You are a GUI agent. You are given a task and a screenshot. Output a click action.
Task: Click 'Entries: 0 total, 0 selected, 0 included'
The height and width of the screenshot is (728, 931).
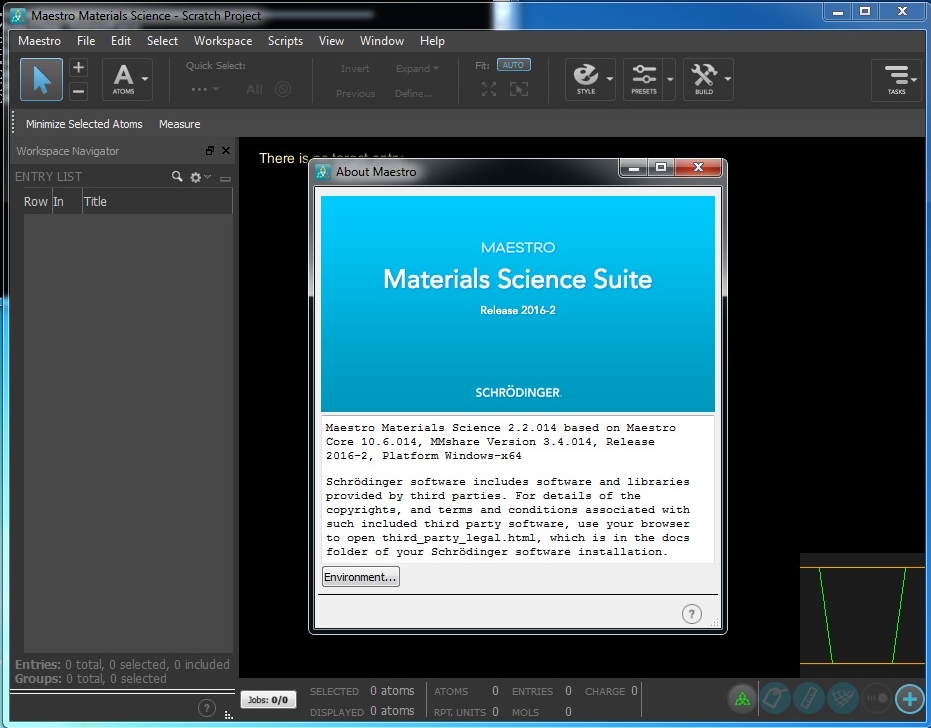pos(122,664)
